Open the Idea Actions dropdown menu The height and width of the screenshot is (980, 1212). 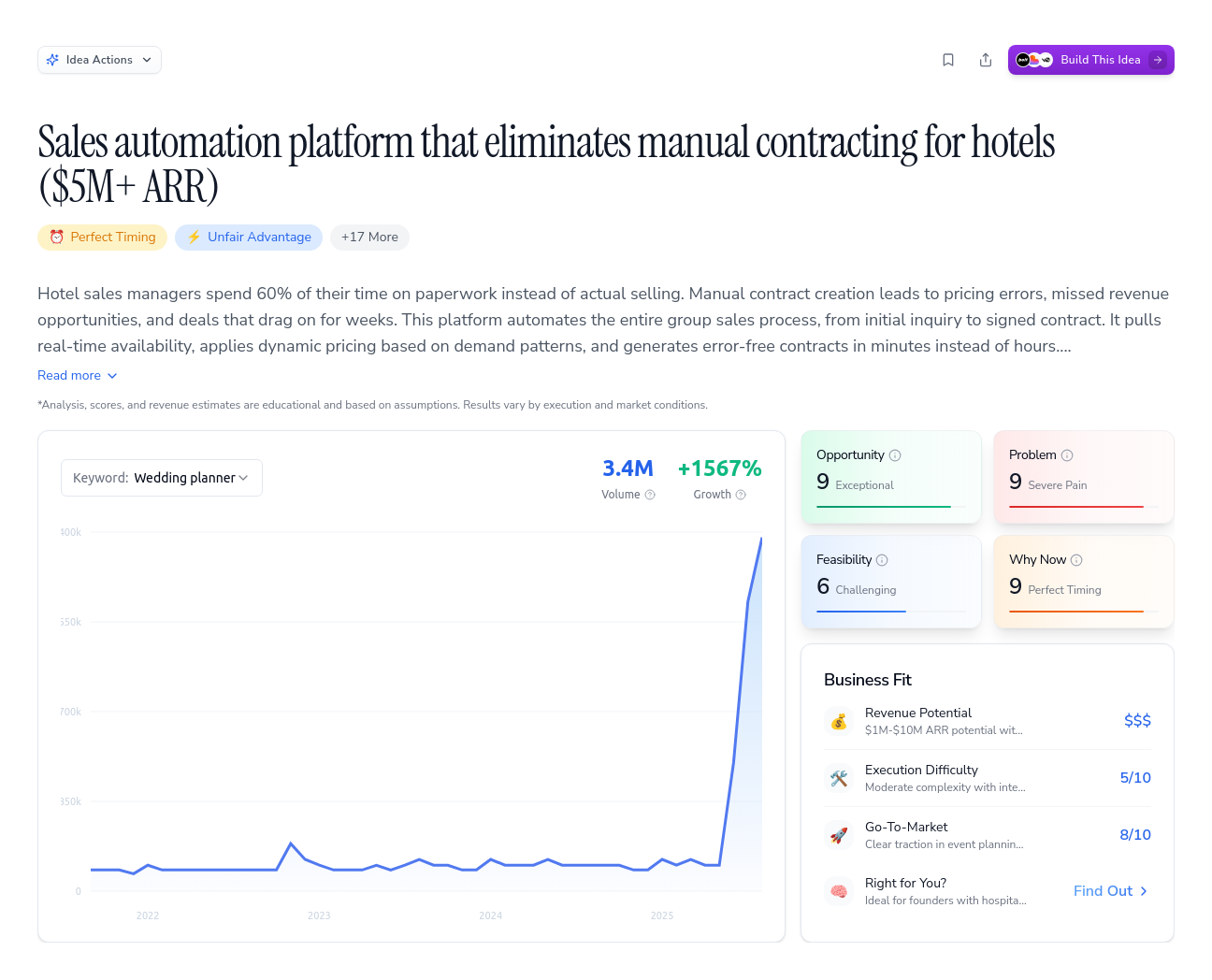pos(99,60)
